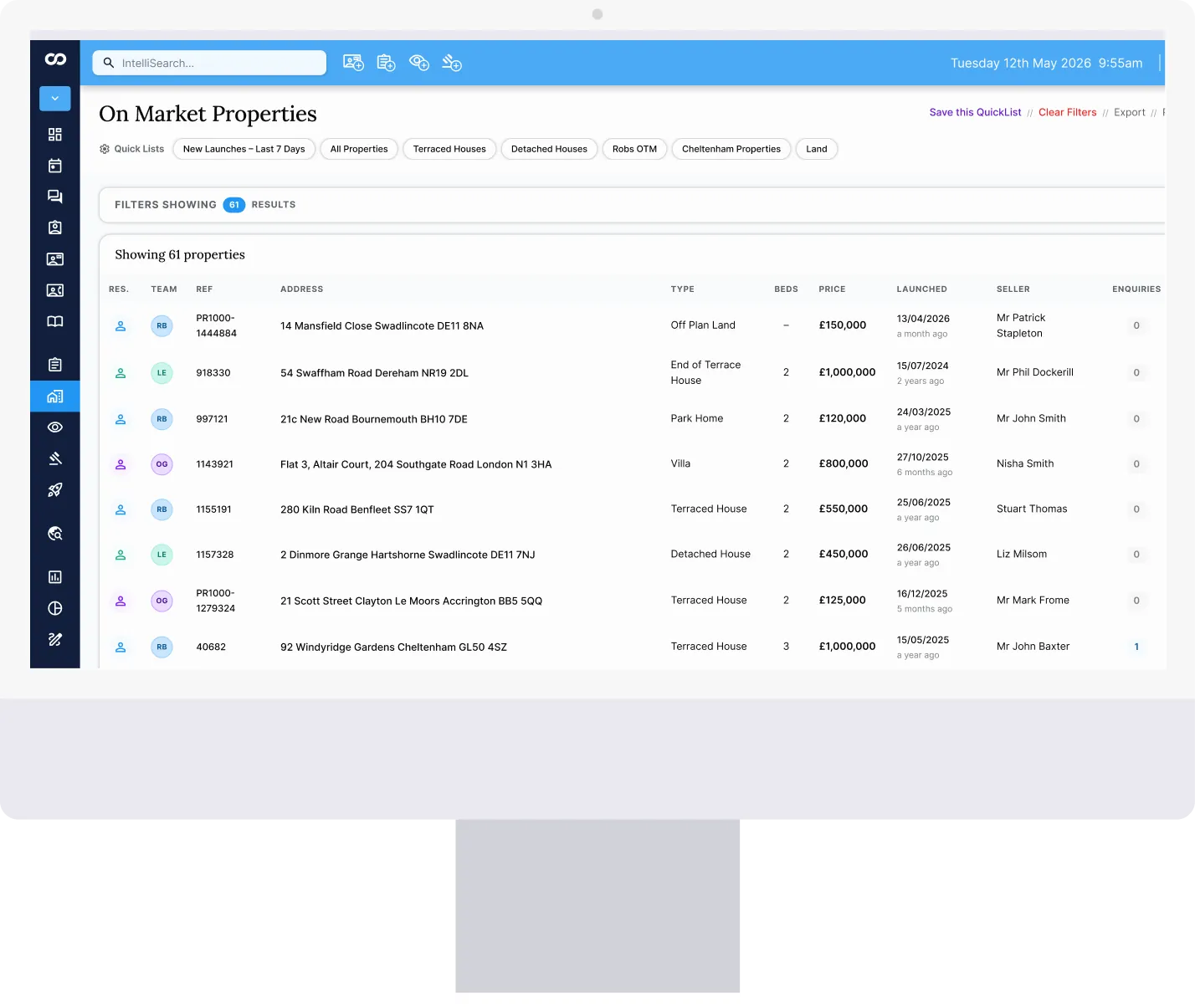Click the RB team badge for ref 997121
This screenshot has width=1195, height=1008.
tap(162, 419)
